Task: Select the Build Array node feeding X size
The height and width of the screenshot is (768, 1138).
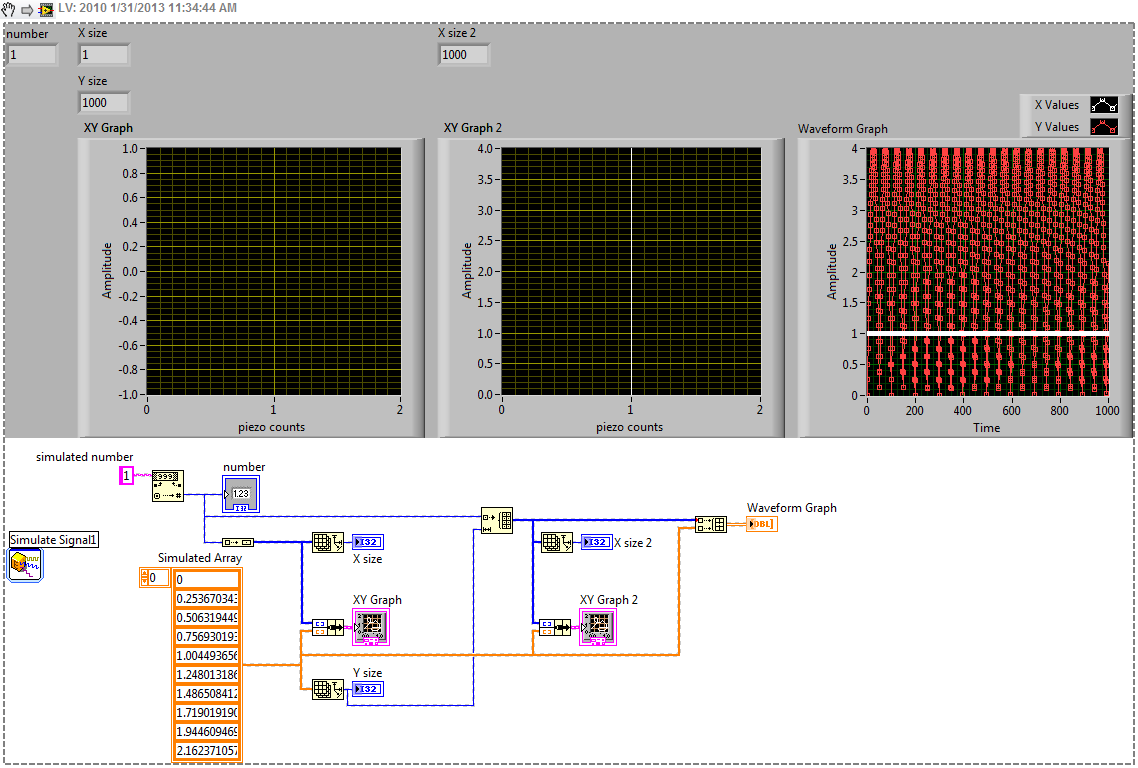Action: pos(237,542)
